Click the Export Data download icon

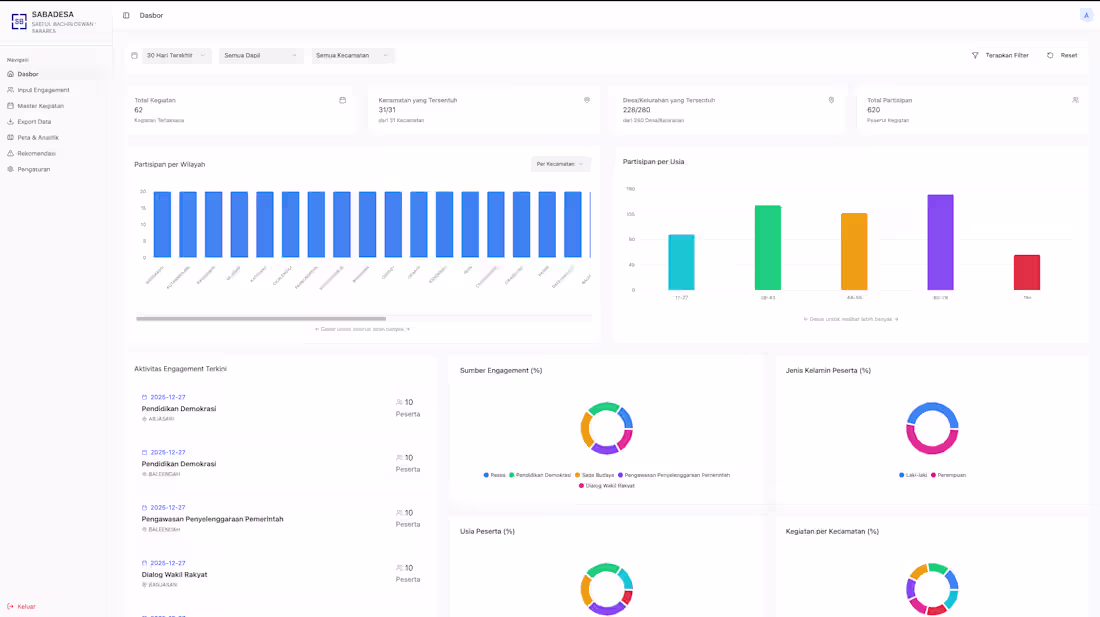click(11, 121)
